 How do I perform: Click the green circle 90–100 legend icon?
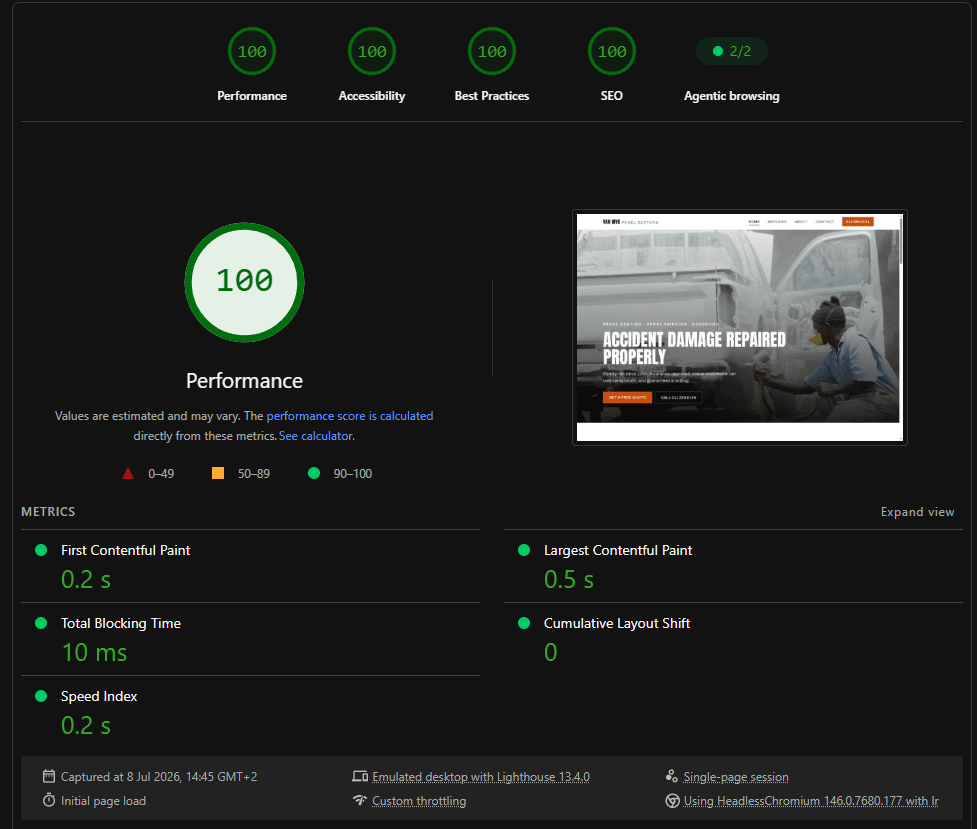pyautogui.click(x=314, y=473)
